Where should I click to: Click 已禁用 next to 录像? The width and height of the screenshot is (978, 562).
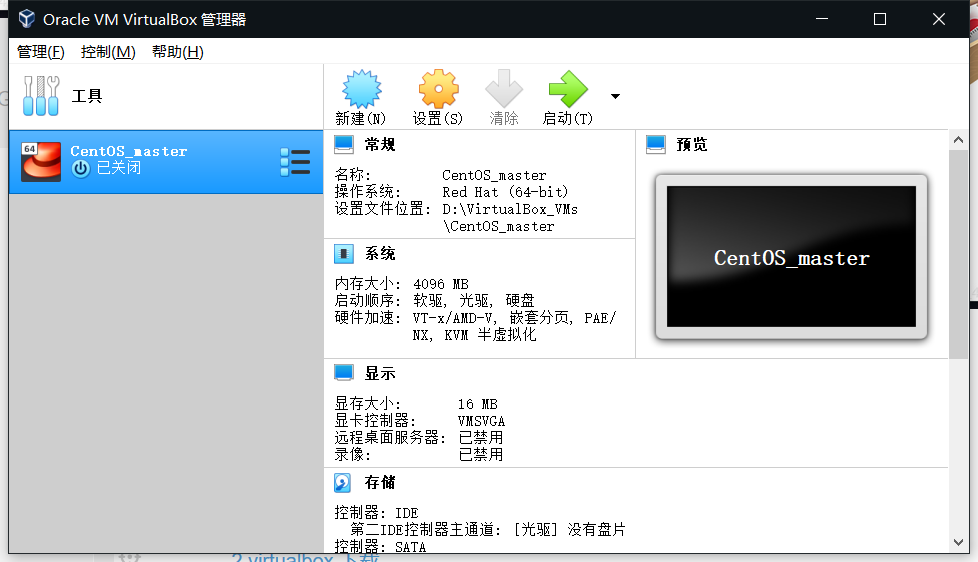(x=481, y=455)
